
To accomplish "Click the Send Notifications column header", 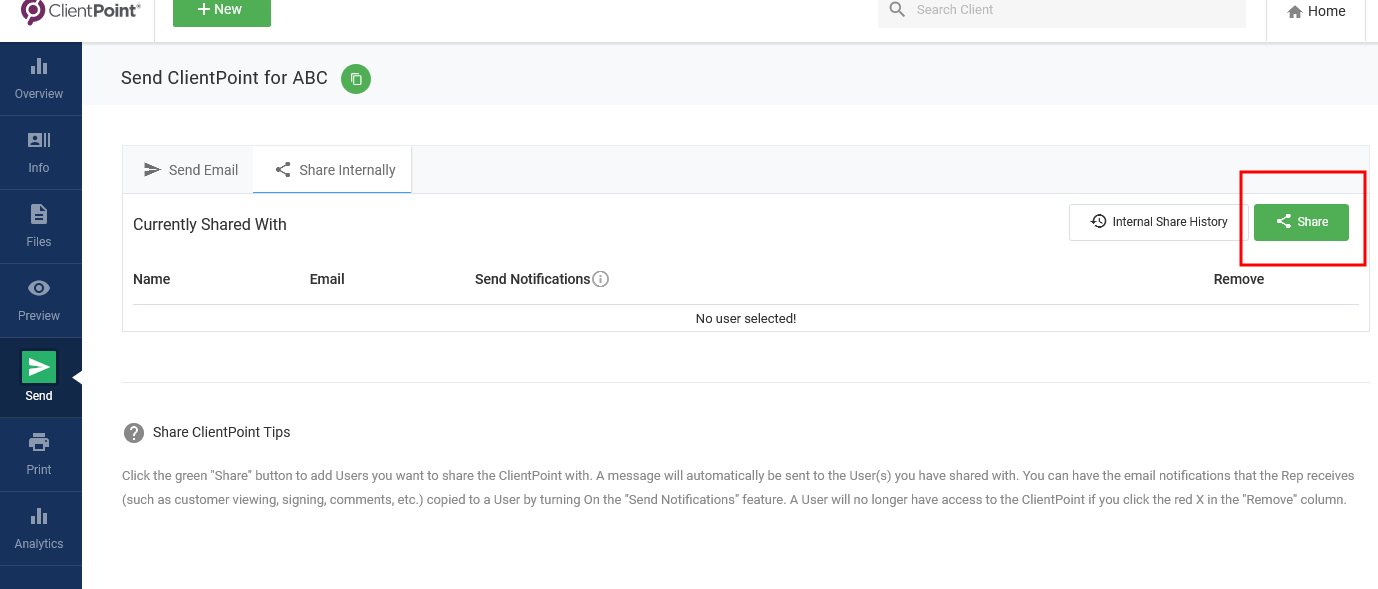I will [x=532, y=279].
